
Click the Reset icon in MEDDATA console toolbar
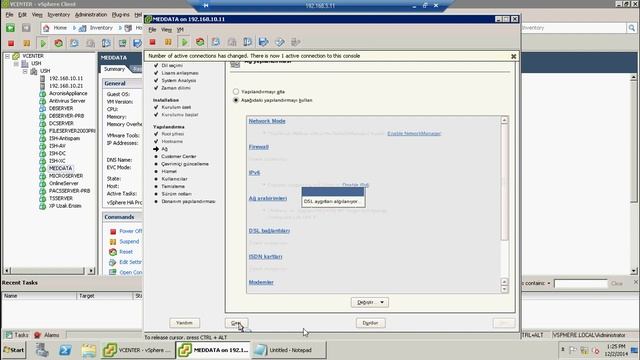click(200, 42)
